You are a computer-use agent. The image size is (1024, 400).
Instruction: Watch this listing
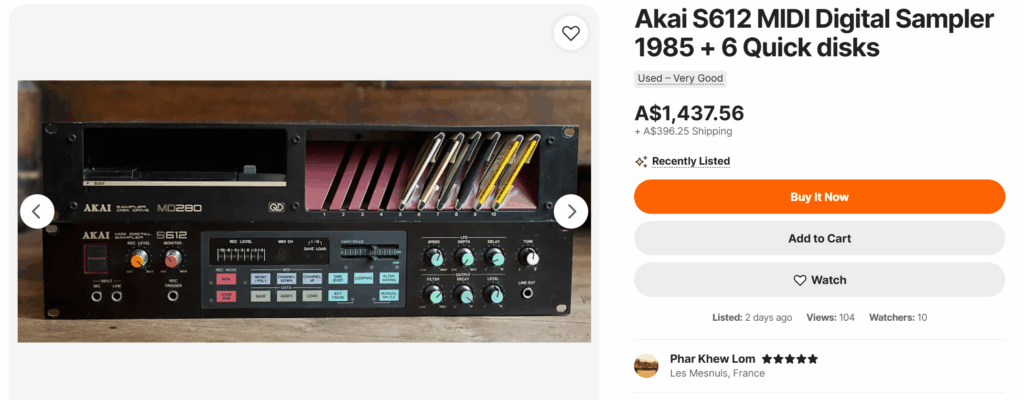click(x=819, y=280)
